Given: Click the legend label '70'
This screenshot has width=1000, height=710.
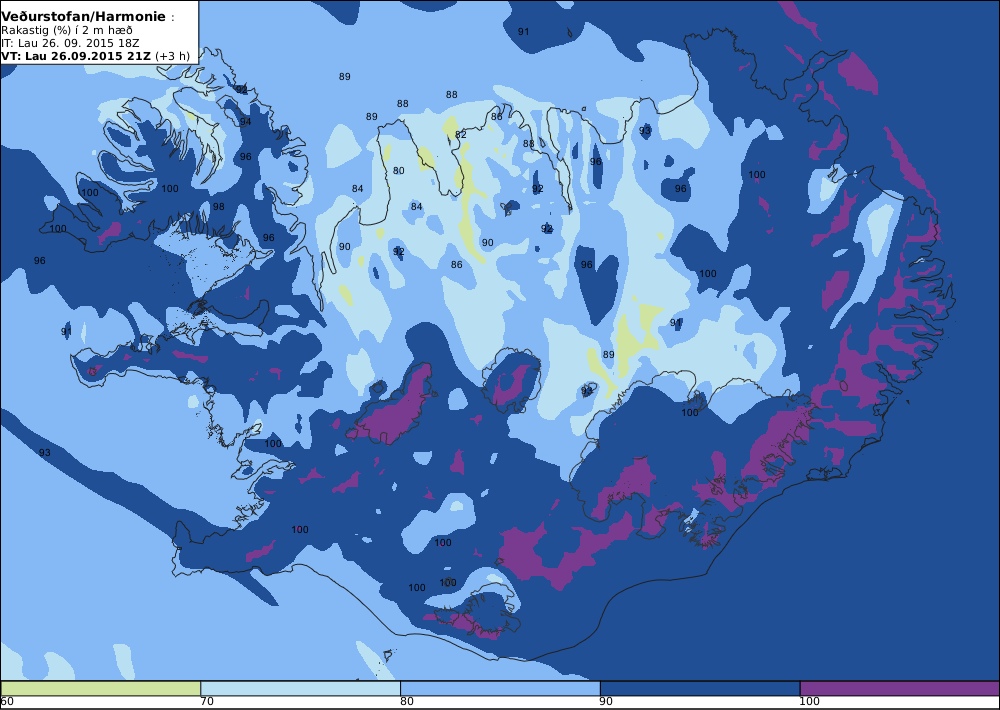Looking at the screenshot, I should click(207, 702).
